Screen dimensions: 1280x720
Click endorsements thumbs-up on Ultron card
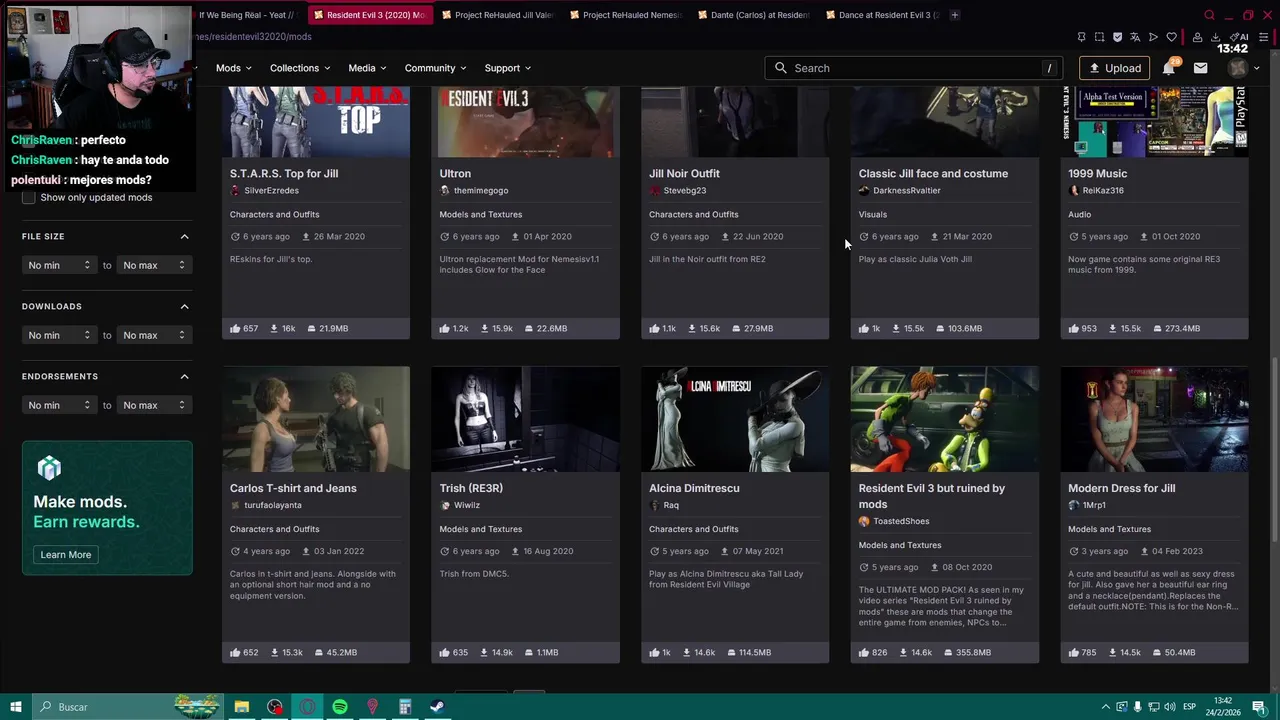pos(444,328)
